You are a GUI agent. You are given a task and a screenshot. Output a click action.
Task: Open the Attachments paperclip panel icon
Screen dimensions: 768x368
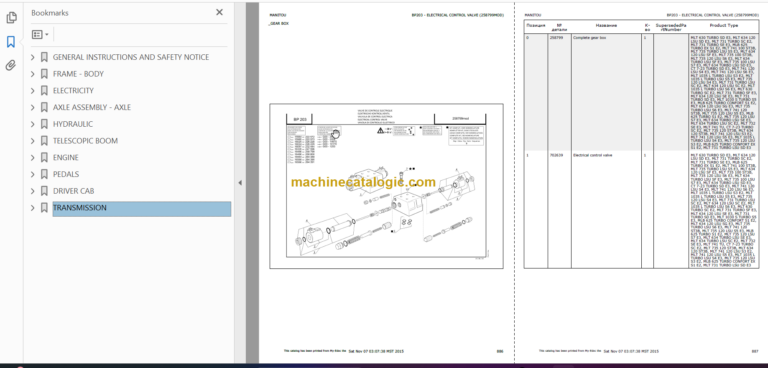[11, 65]
